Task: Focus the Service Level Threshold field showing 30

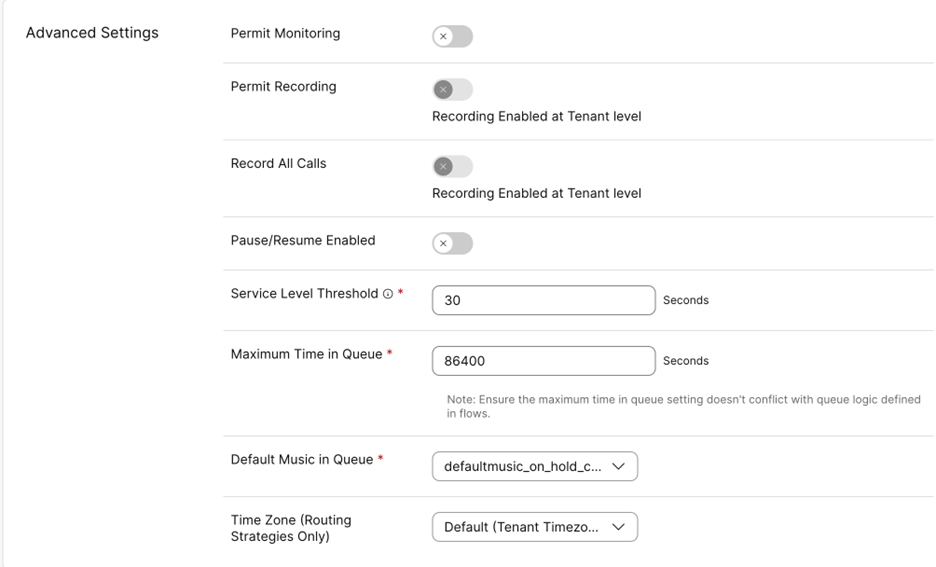Action: tap(544, 300)
